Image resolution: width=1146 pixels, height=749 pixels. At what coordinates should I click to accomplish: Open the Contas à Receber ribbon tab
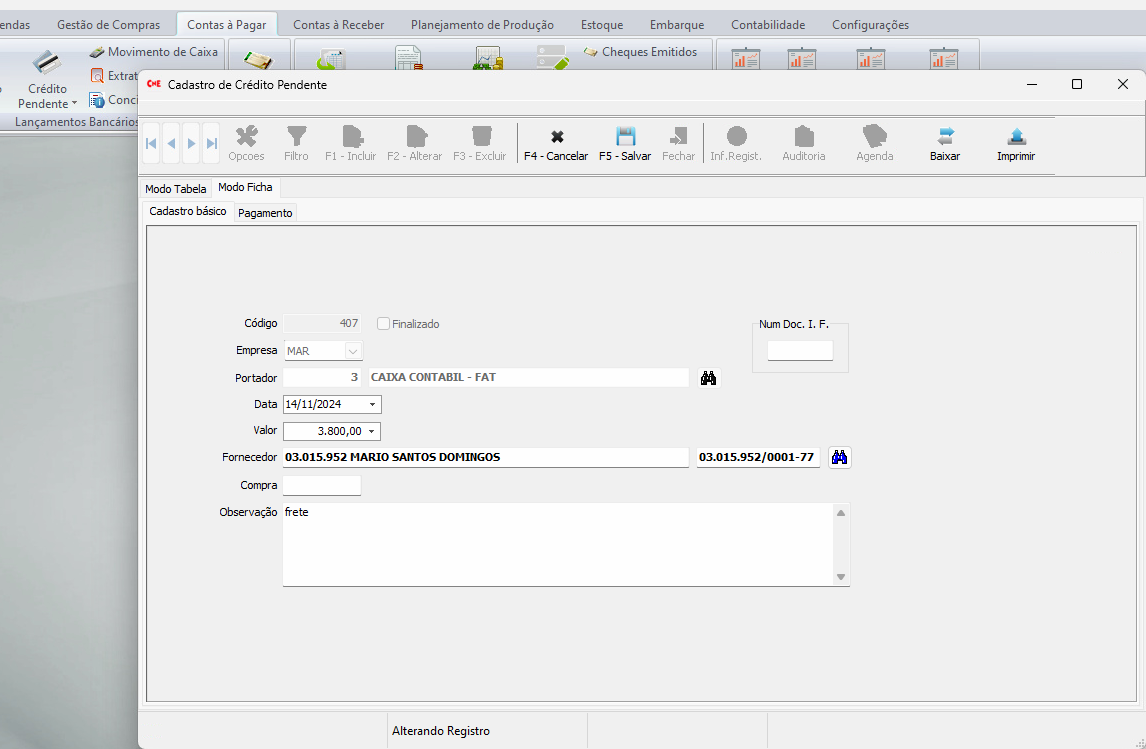tap(338, 25)
